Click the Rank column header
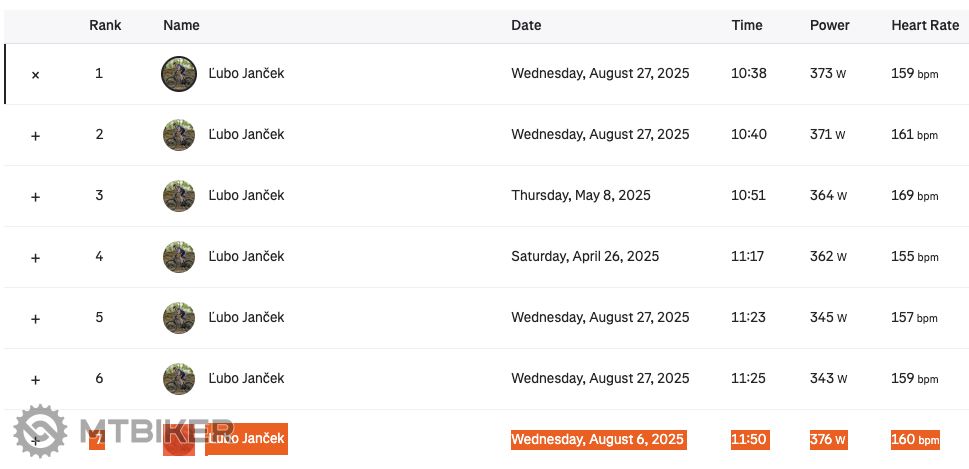969x469 pixels. (x=105, y=26)
